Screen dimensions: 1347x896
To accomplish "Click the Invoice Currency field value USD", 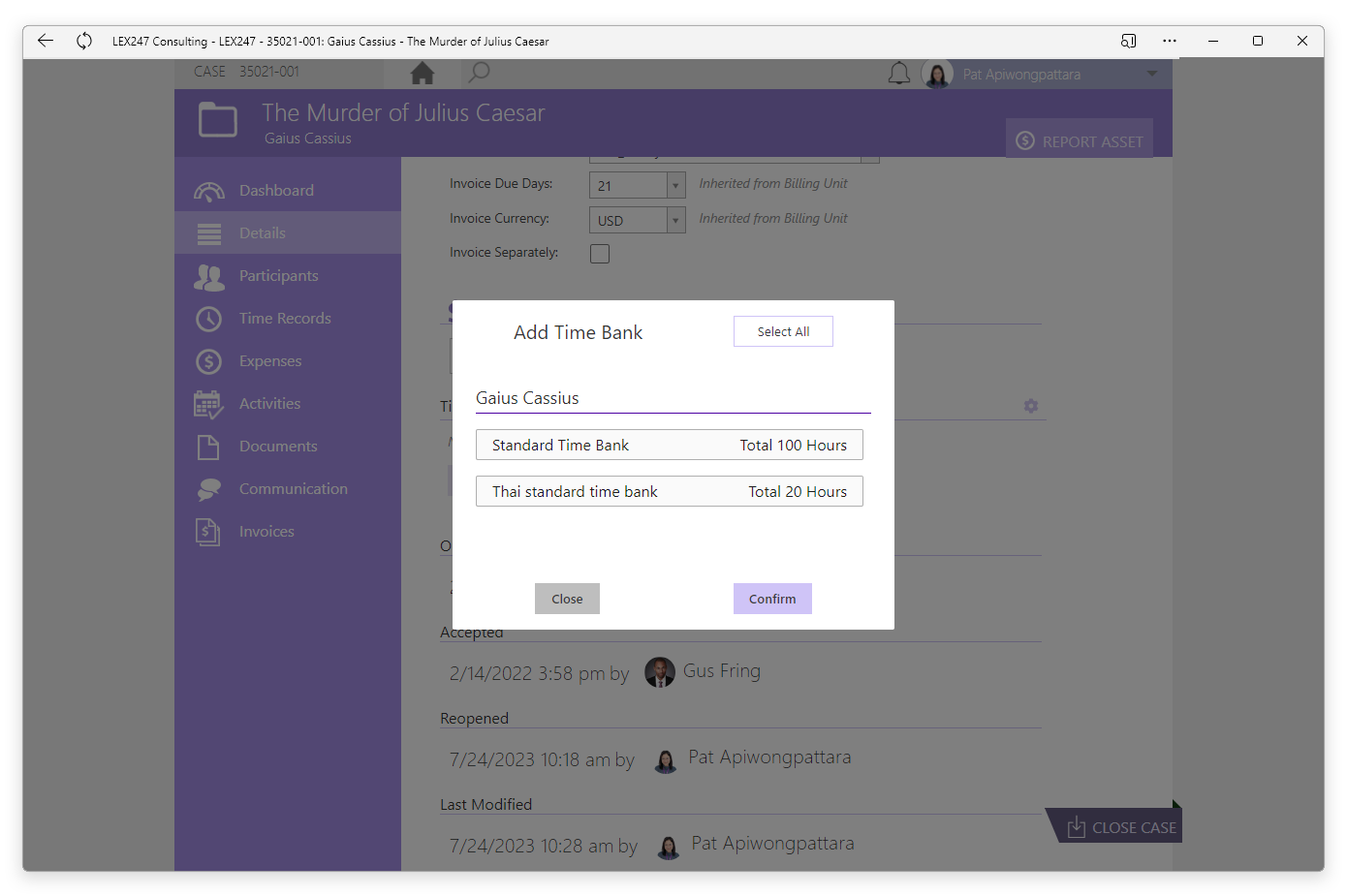I will (x=629, y=220).
